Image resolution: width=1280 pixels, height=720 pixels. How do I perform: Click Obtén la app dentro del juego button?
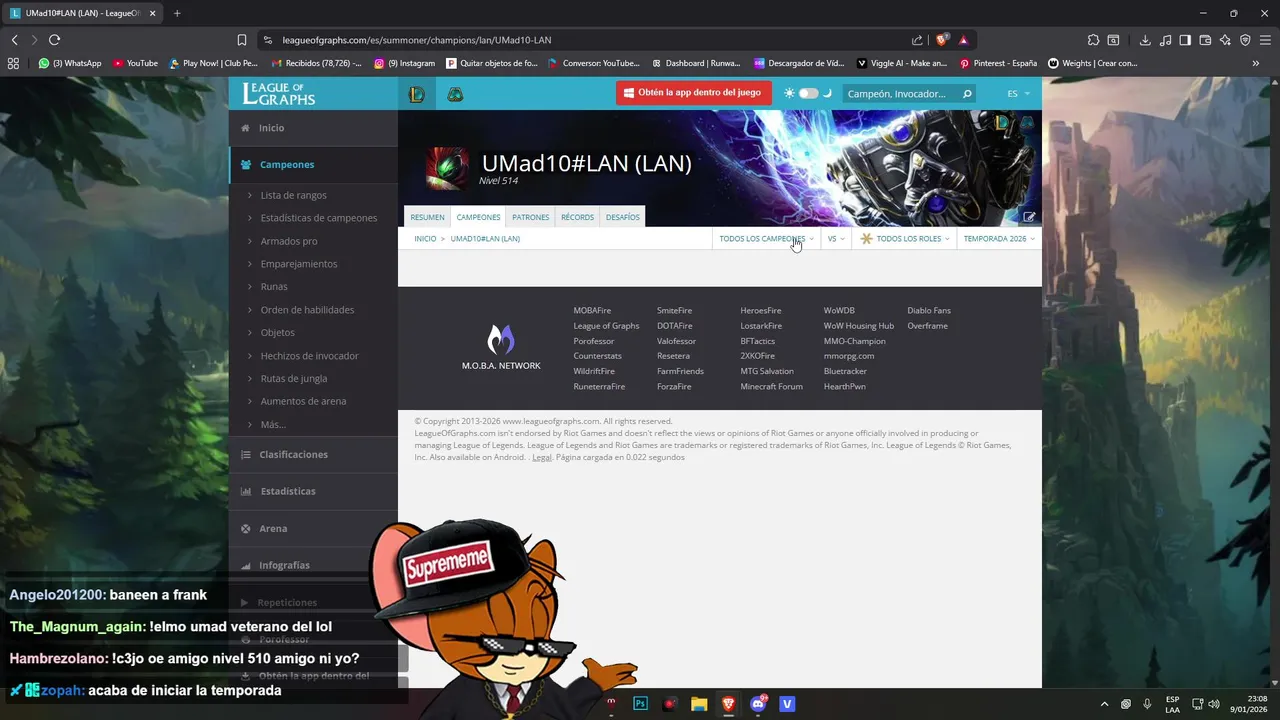tap(693, 93)
